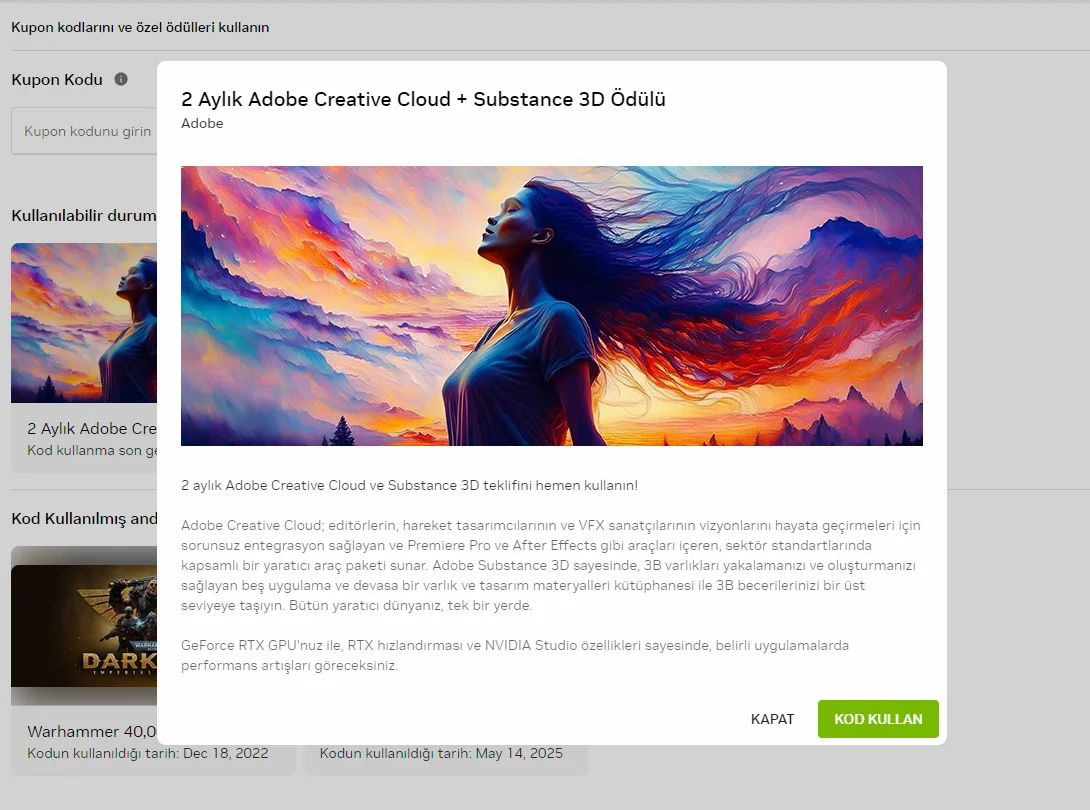Click the 'Warhammer 40,0' card title
The width and height of the screenshot is (1090, 810).
[x=92, y=731]
